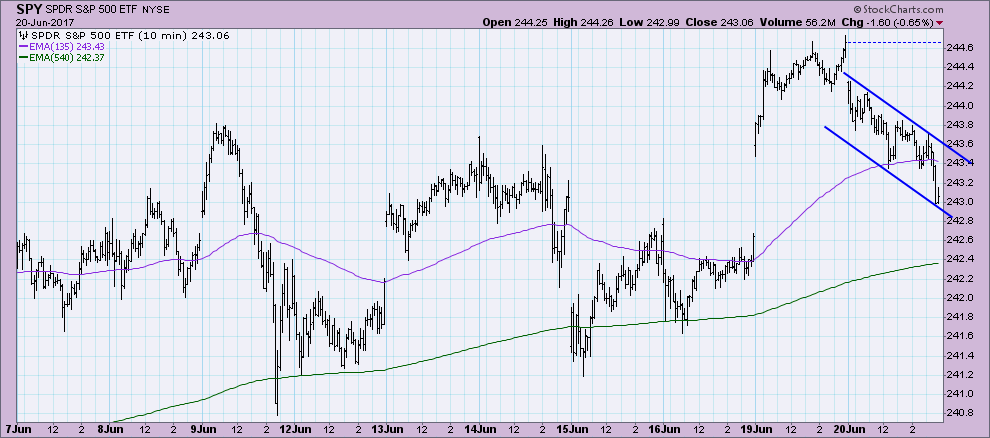990x438 pixels.
Task: Click the 241.2 price axis label
Action: tap(960, 375)
